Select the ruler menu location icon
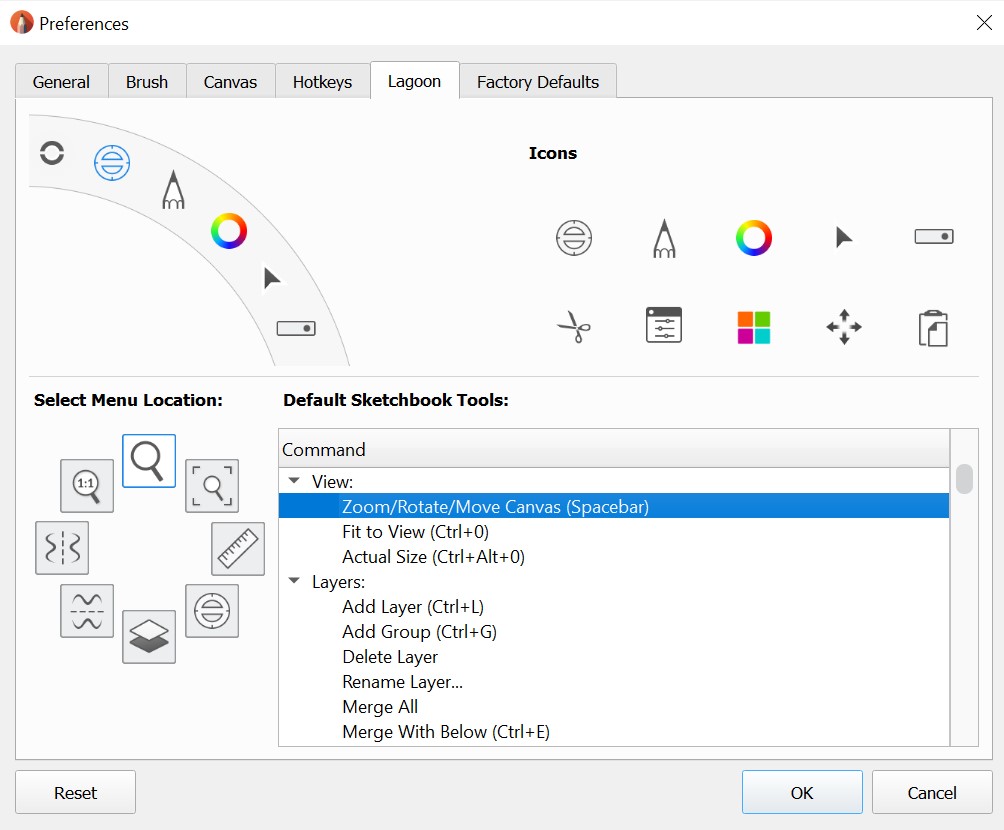1004x830 pixels. (238, 549)
